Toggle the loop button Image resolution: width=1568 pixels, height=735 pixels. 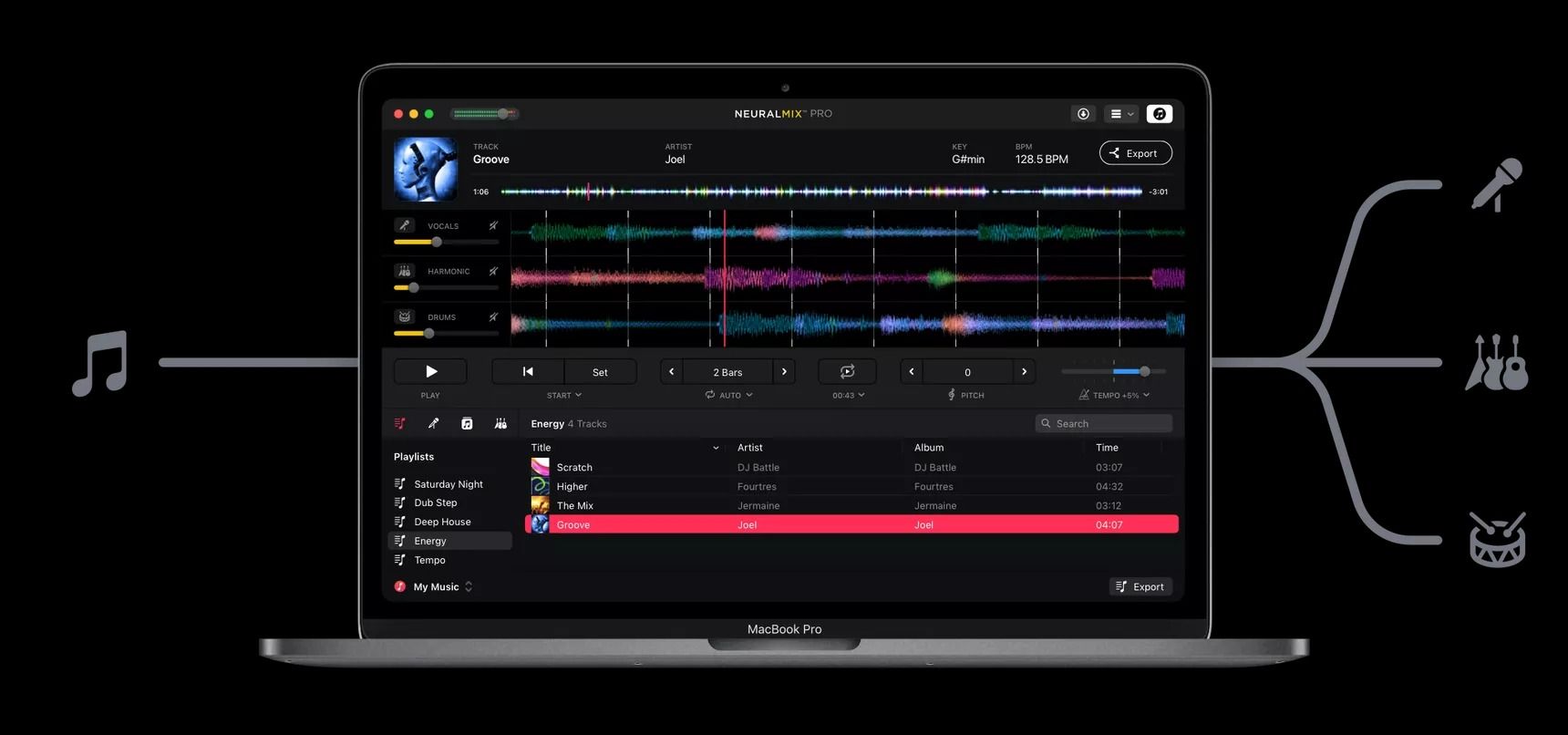pos(847,371)
